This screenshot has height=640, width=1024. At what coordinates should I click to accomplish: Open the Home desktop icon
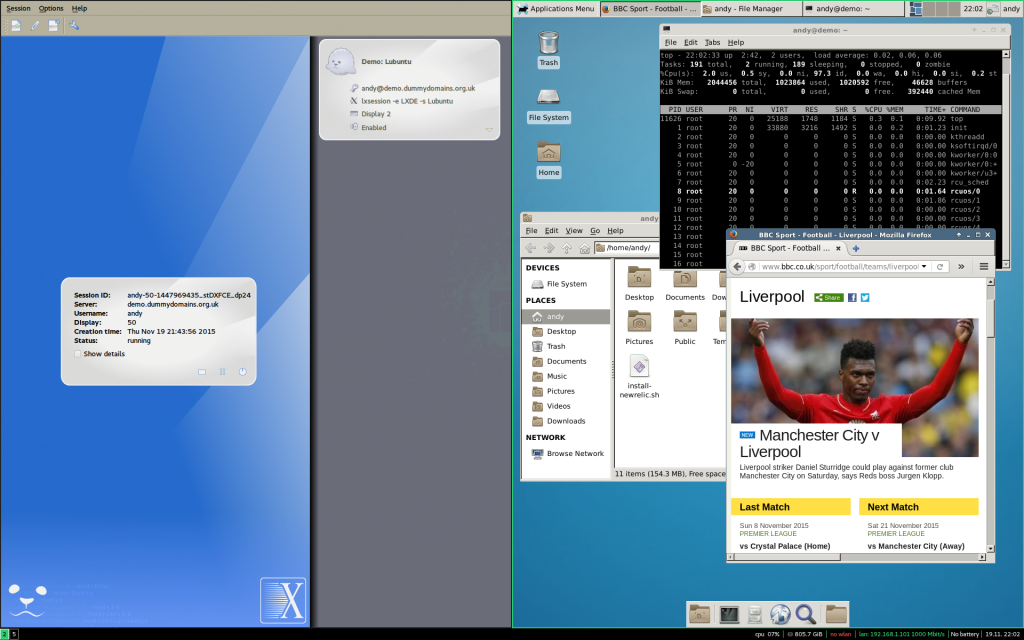coord(549,159)
